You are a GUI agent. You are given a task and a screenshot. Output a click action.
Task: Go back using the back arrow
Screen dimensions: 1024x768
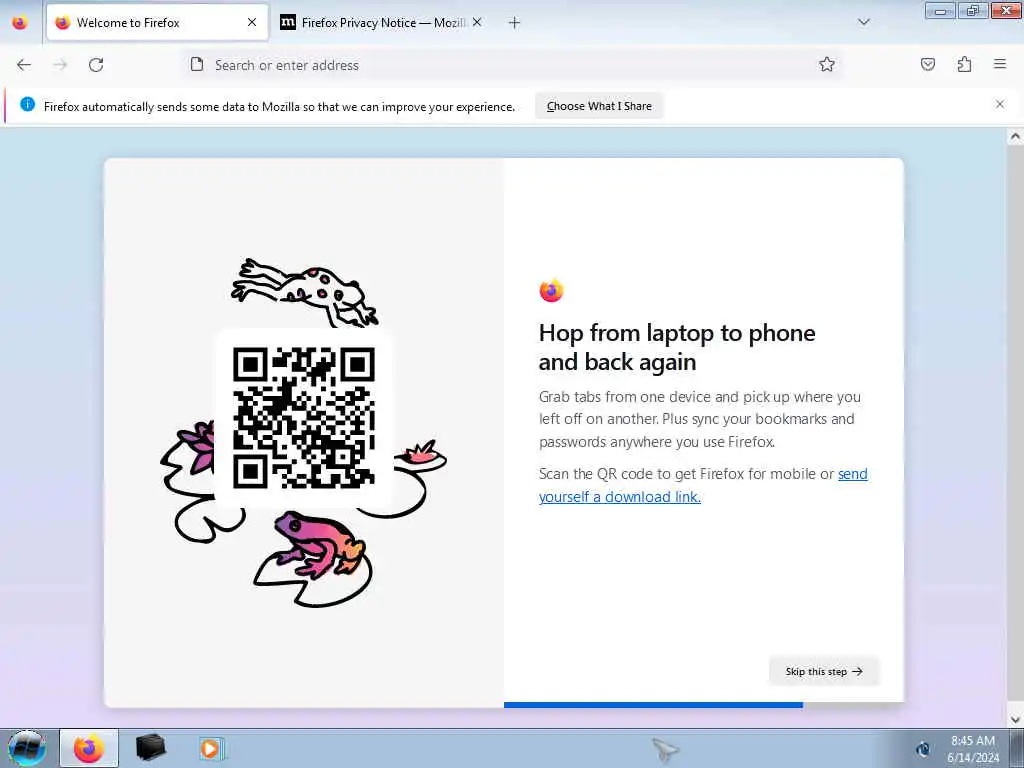[x=24, y=65]
